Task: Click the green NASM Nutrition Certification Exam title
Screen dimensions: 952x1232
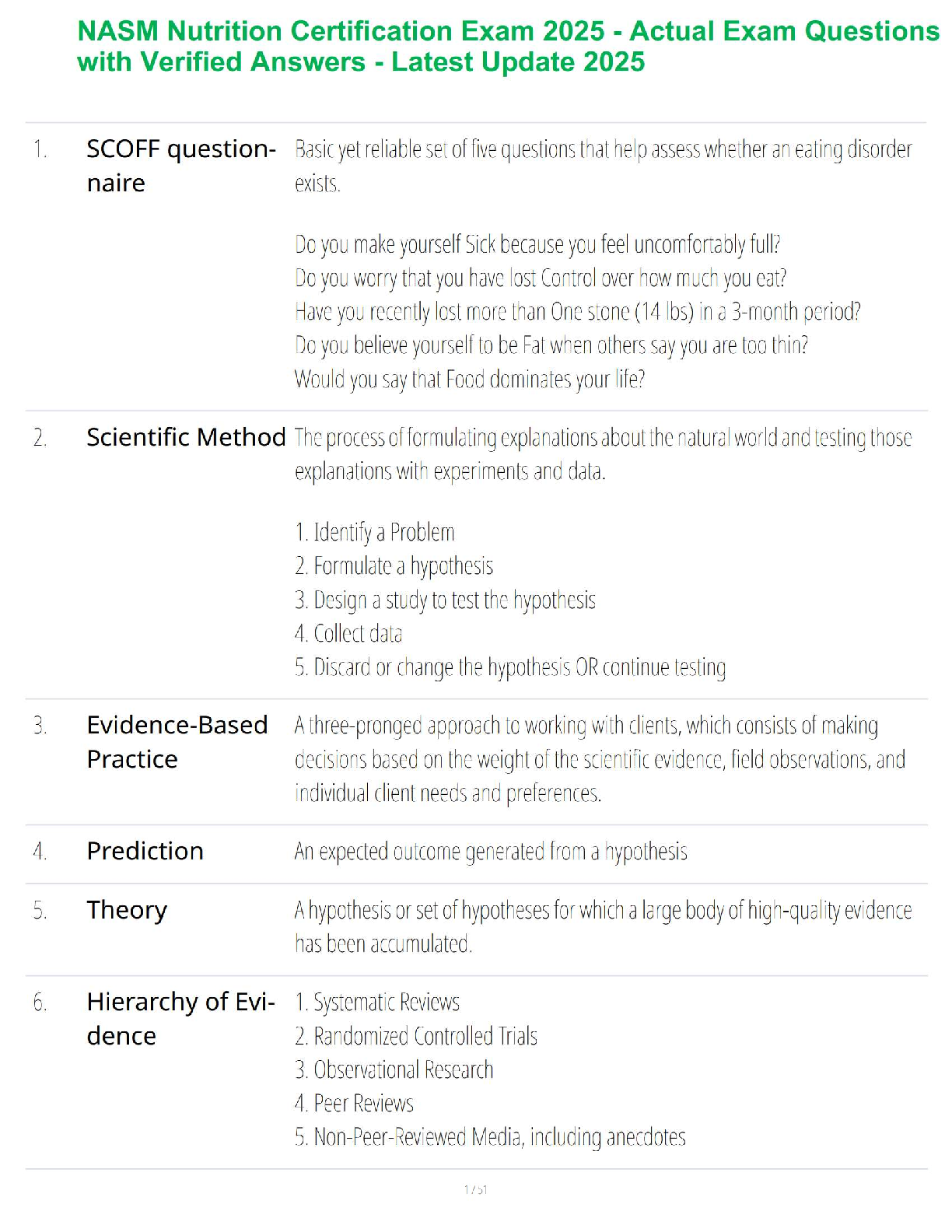Action: click(507, 47)
